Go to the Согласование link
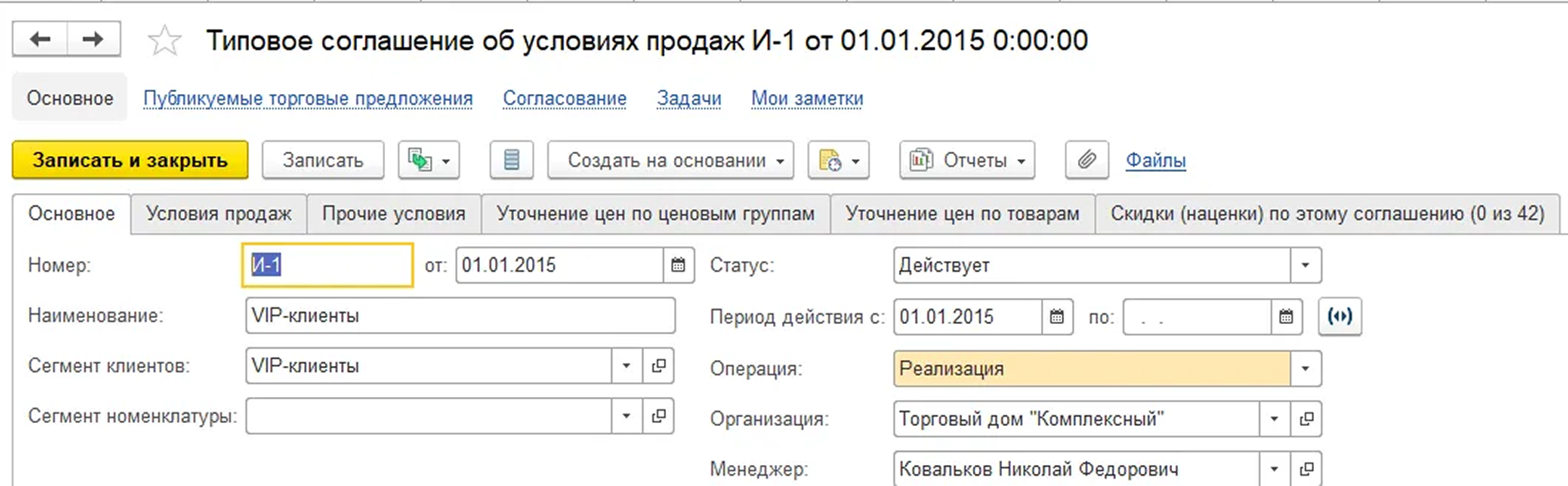Screen dimensions: 1568x486 565,98
